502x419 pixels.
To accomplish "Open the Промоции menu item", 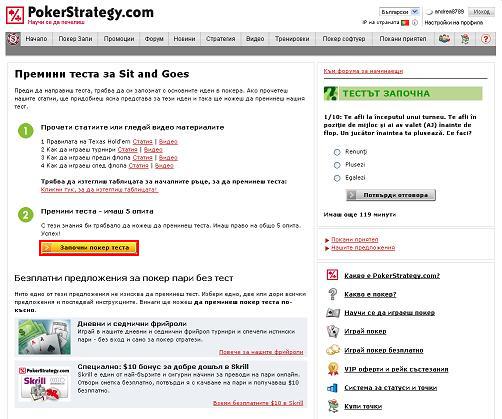I will point(119,39).
